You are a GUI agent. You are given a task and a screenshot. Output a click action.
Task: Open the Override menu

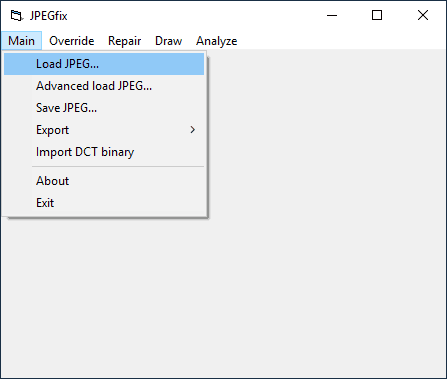click(x=72, y=41)
